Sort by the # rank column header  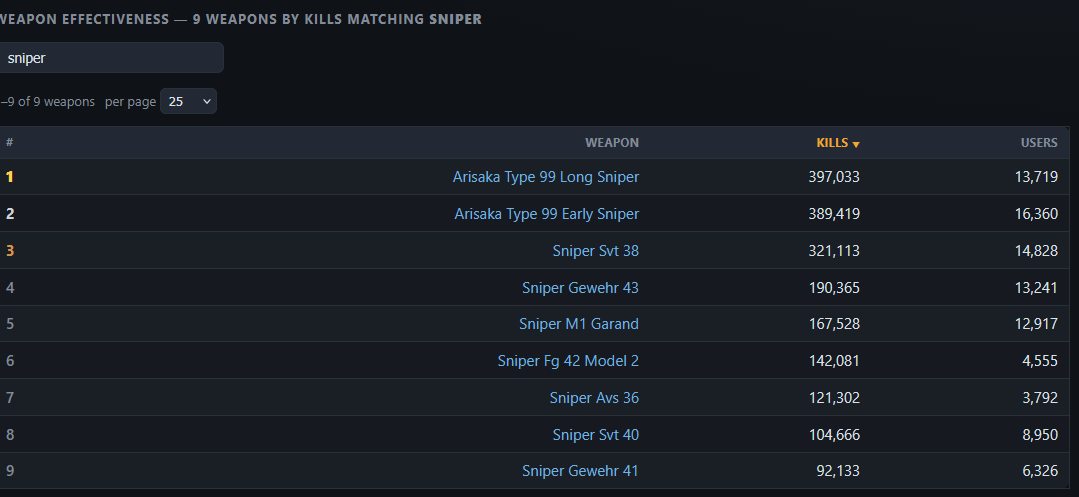point(10,142)
